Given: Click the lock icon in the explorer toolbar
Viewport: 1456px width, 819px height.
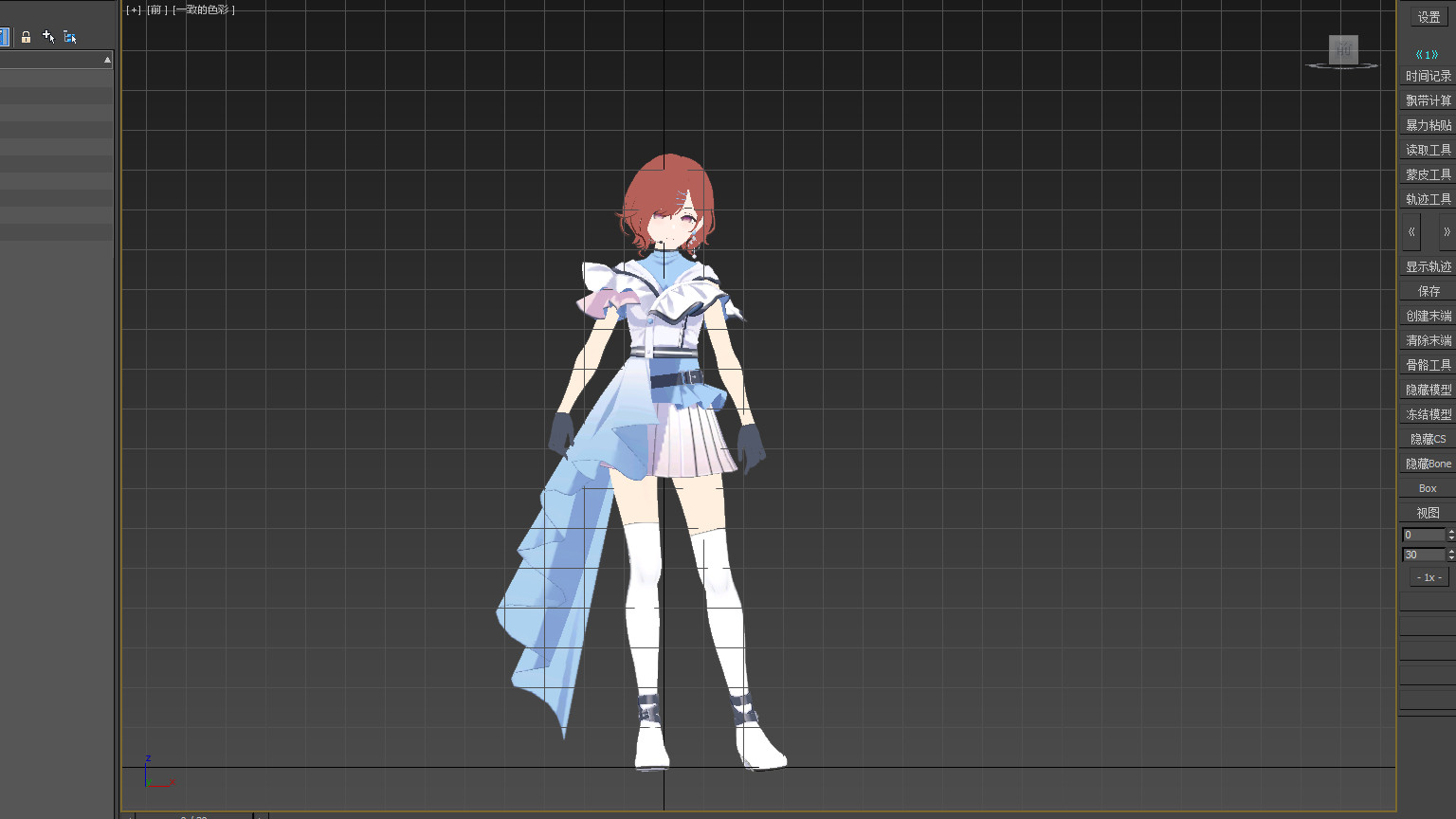Looking at the screenshot, I should pos(26,37).
